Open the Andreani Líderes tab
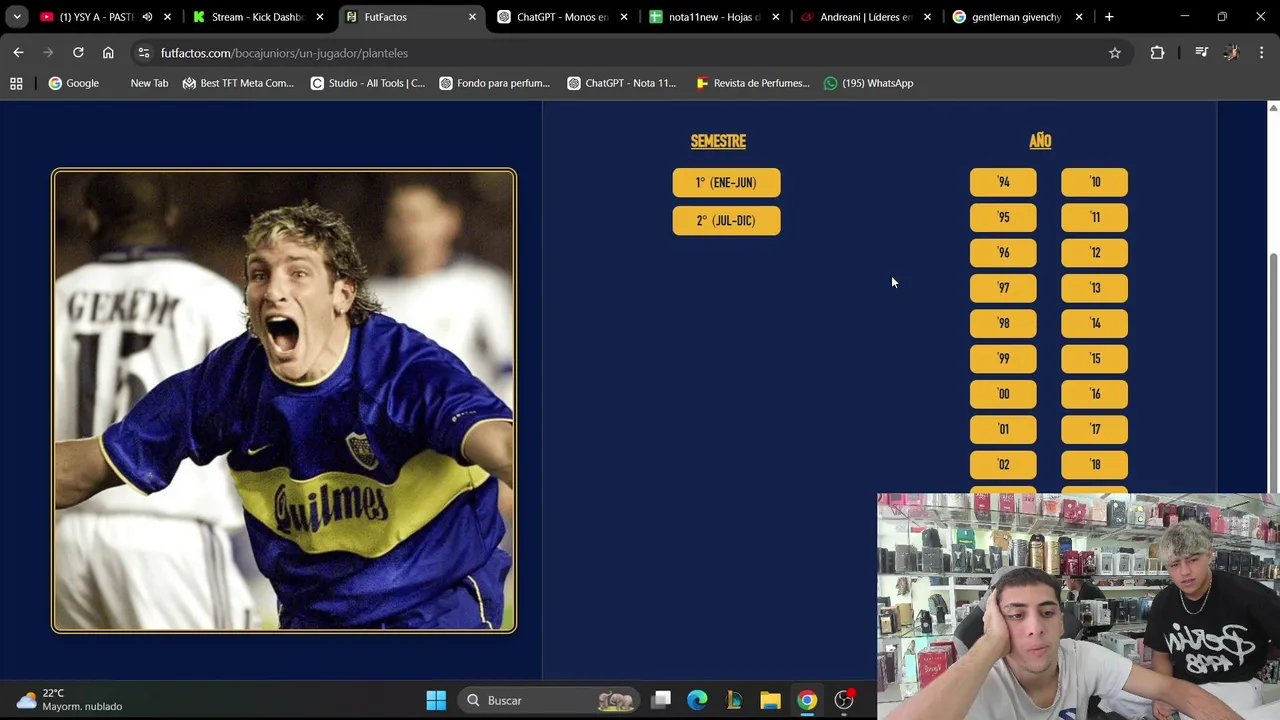This screenshot has height=720, width=1280. (866, 17)
